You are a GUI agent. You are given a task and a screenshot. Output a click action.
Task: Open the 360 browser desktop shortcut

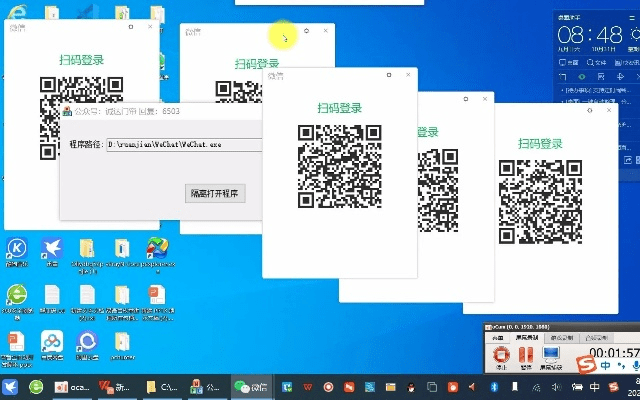(x=17, y=296)
